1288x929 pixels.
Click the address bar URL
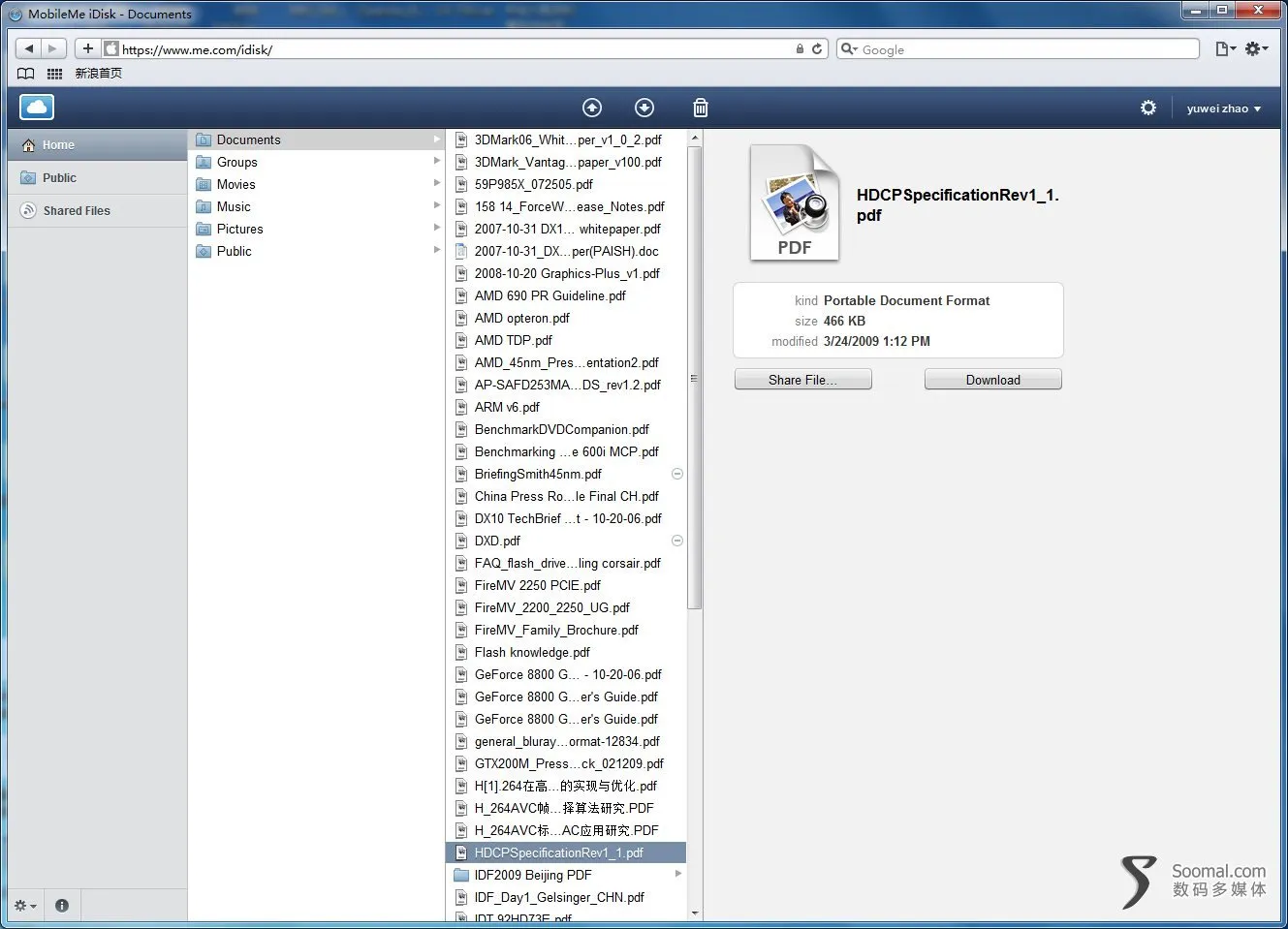coord(198,49)
